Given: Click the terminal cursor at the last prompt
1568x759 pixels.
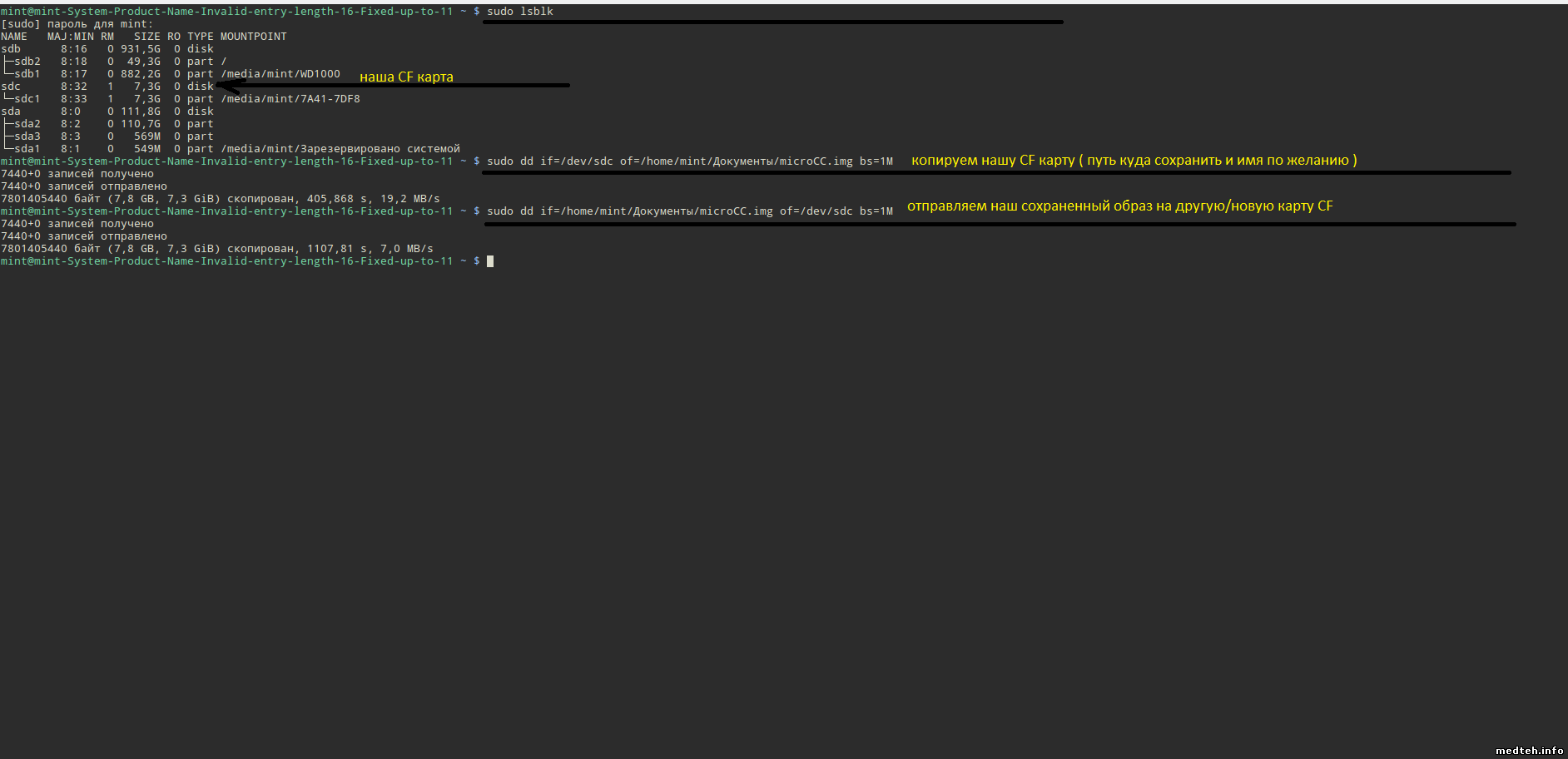Looking at the screenshot, I should point(490,261).
